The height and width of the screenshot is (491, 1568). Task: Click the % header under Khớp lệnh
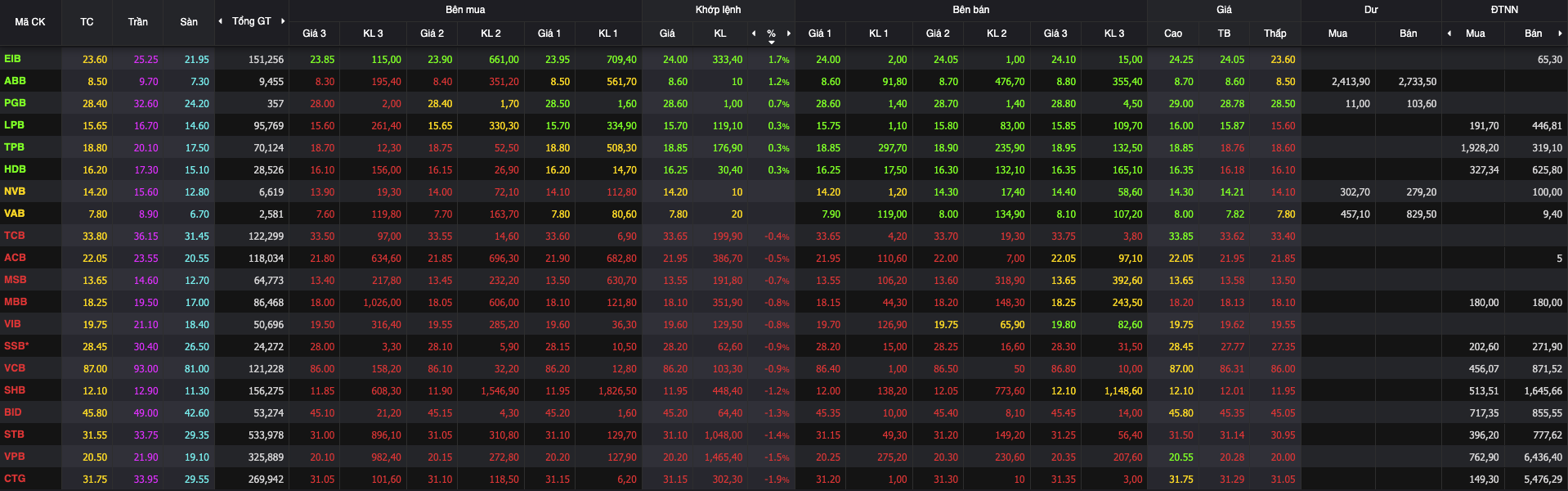(x=771, y=34)
